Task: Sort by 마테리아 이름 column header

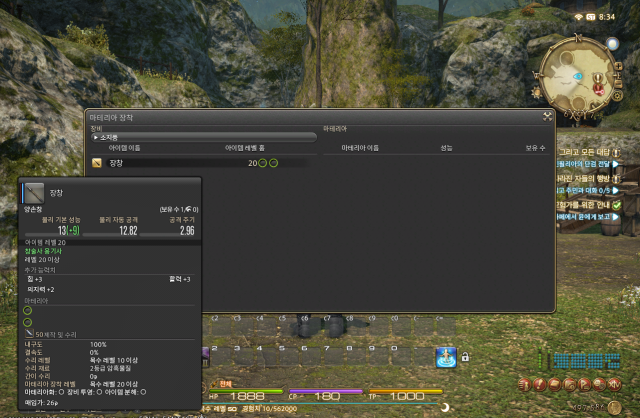Action: [360, 148]
